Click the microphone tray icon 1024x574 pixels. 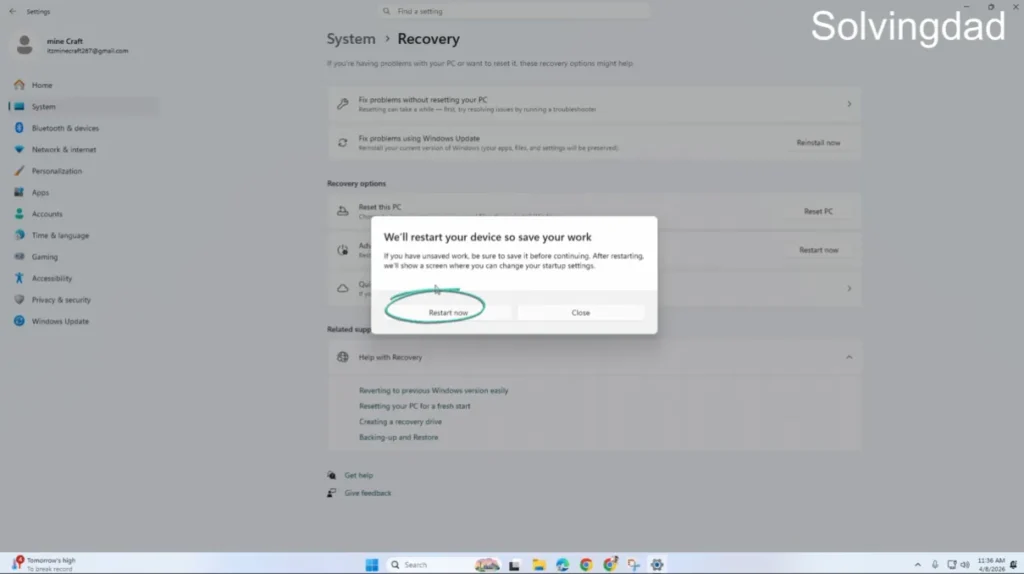pyautogui.click(x=935, y=565)
